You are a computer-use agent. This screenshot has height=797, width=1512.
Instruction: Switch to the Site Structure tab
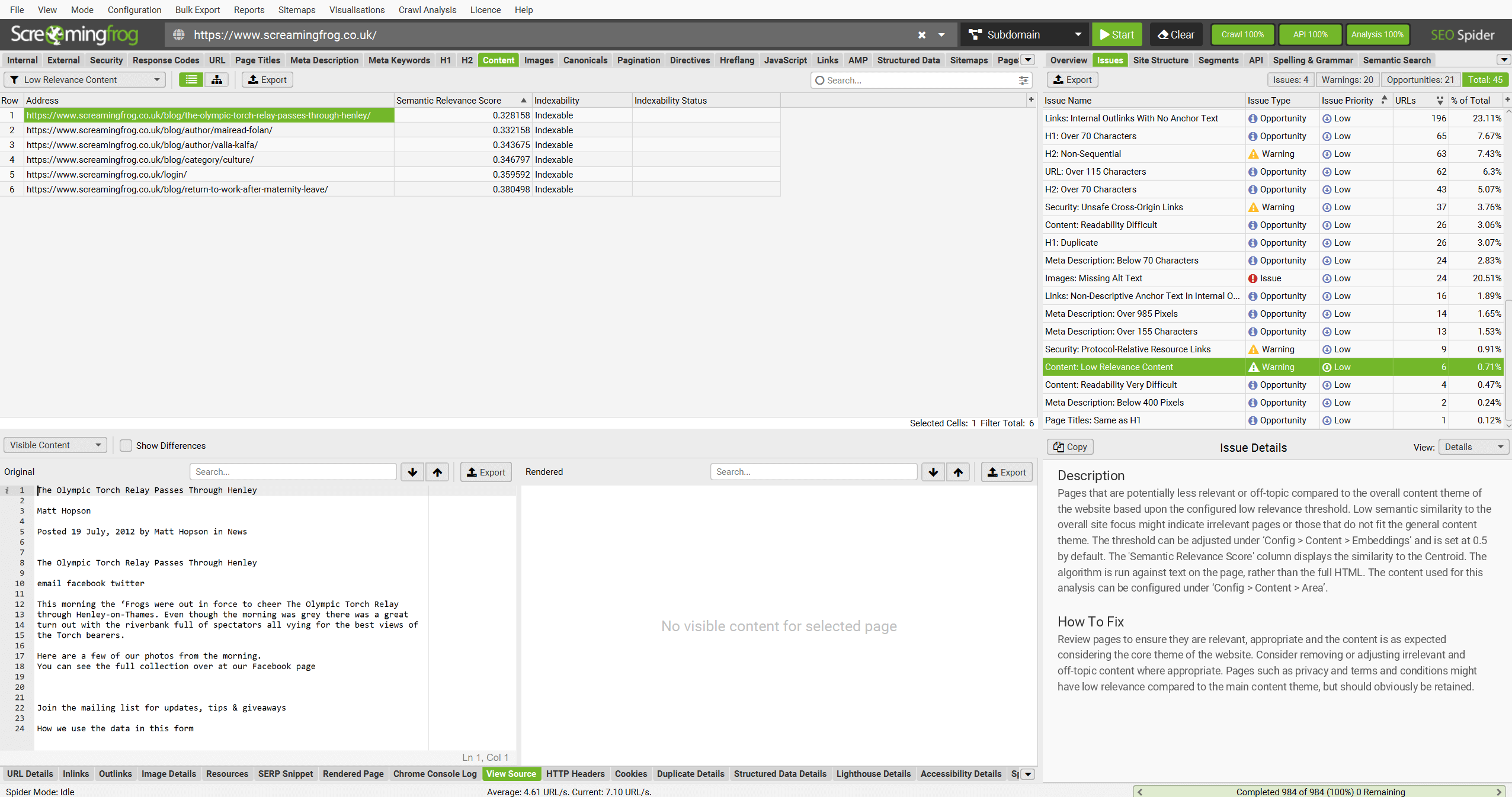(1160, 60)
